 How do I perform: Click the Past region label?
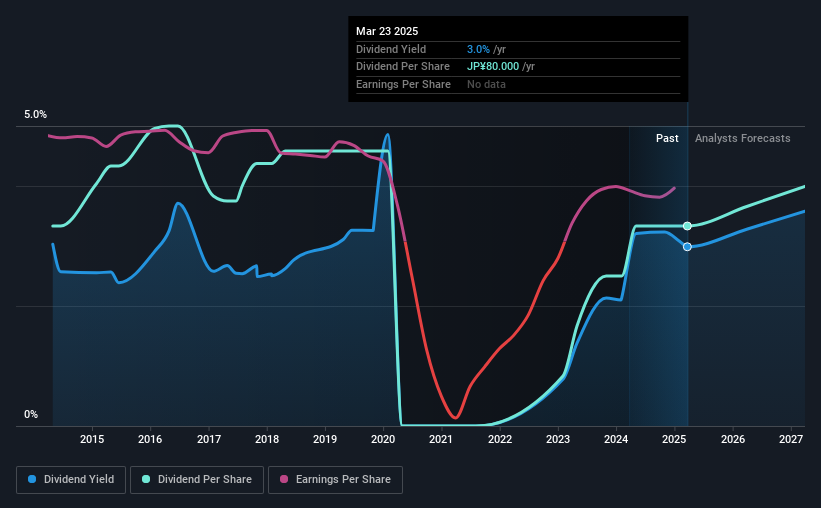coord(667,138)
